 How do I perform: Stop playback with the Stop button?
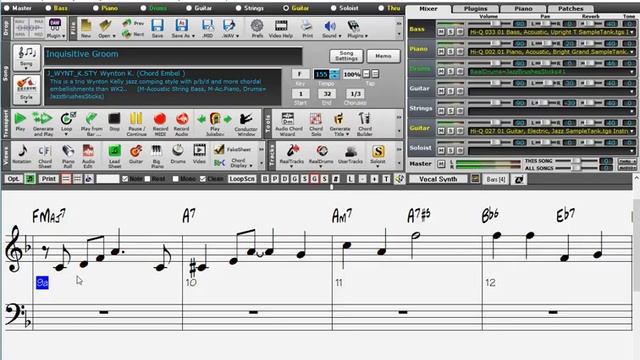(x=114, y=122)
